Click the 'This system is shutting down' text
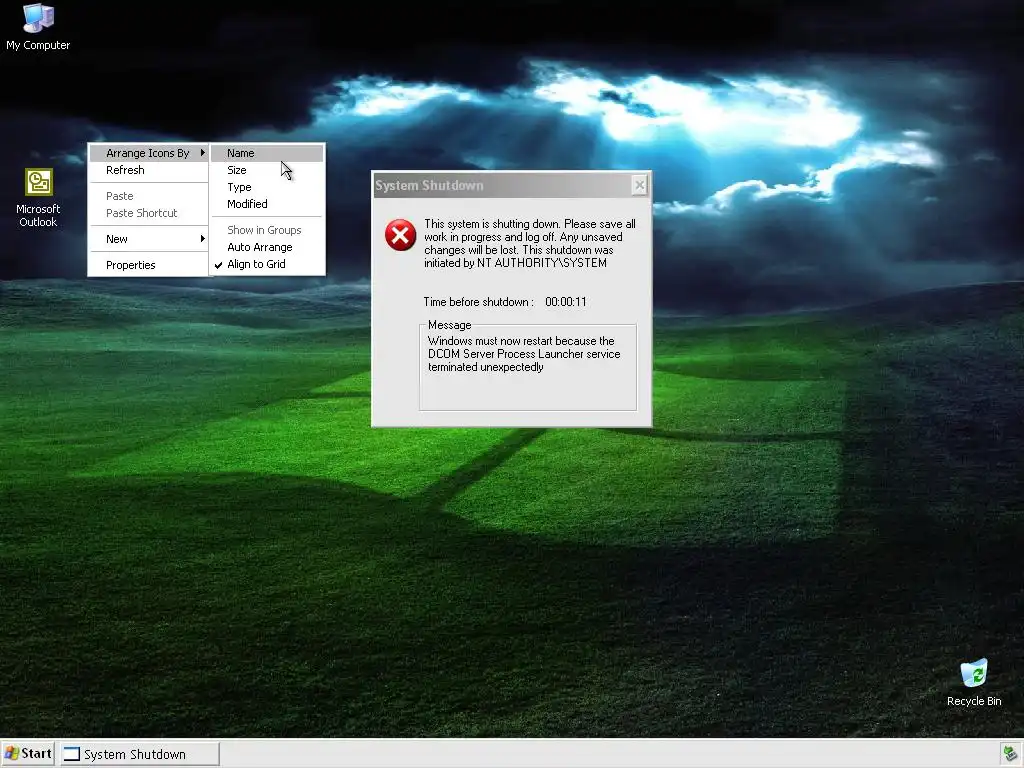The width and height of the screenshot is (1024, 768). tap(530, 243)
